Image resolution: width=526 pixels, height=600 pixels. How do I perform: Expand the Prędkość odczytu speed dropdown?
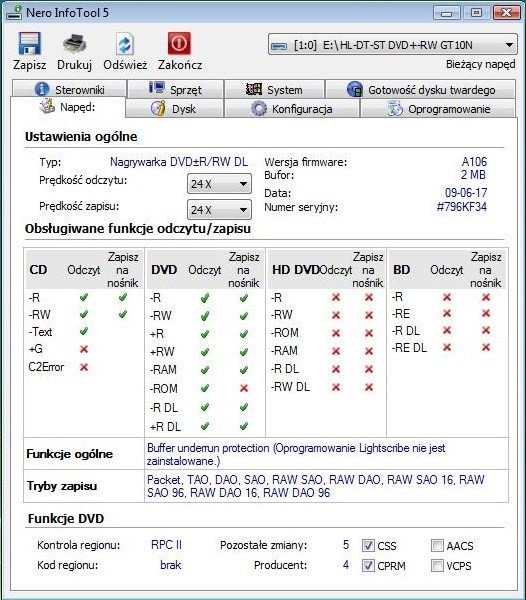click(219, 184)
